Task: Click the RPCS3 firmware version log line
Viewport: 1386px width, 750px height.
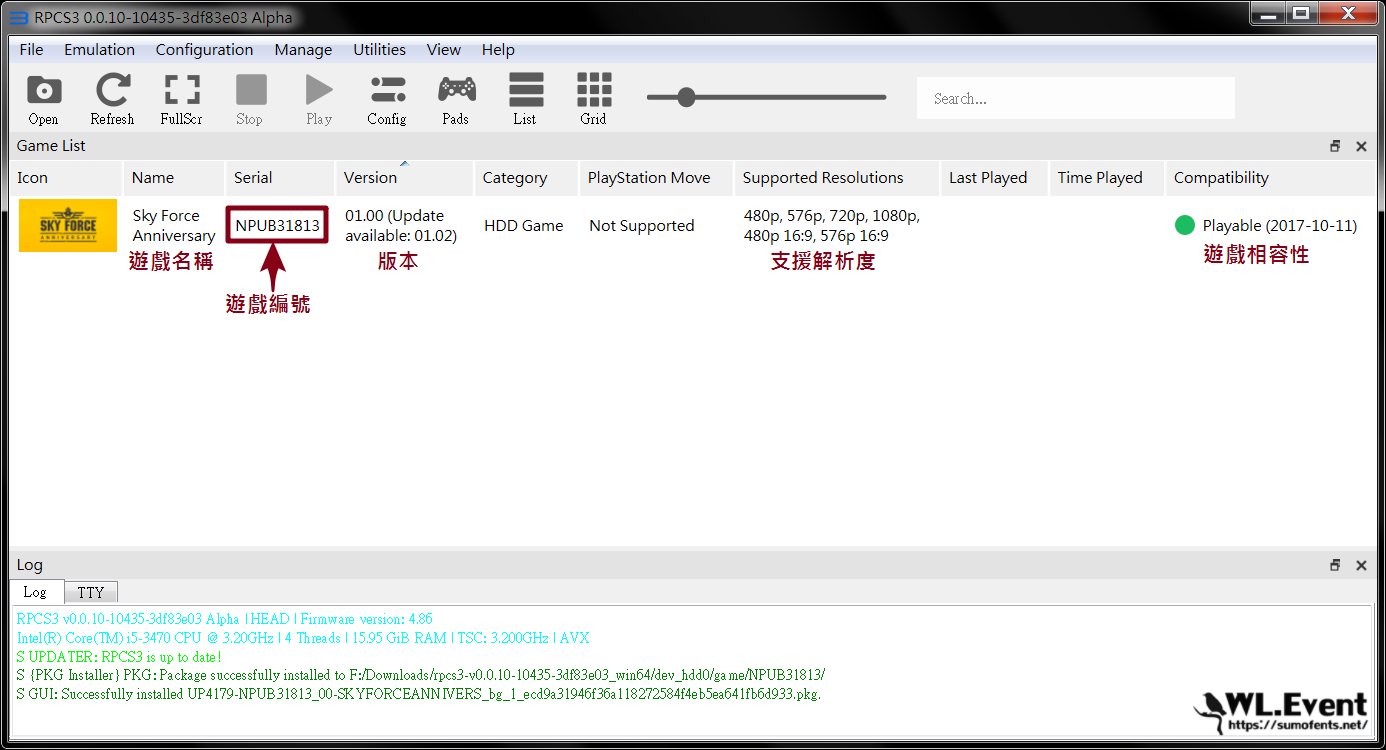Action: [x=225, y=619]
